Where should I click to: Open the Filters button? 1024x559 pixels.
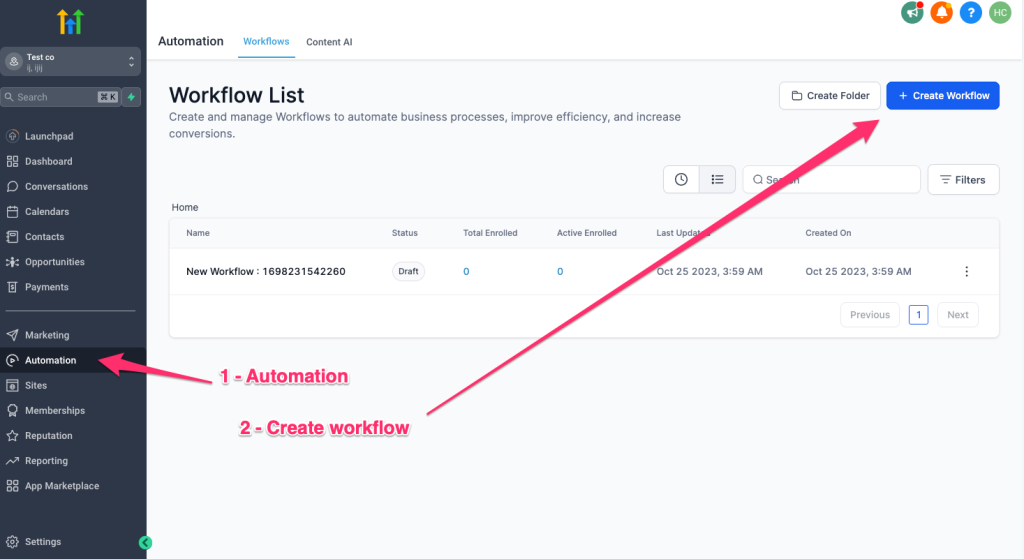point(963,180)
